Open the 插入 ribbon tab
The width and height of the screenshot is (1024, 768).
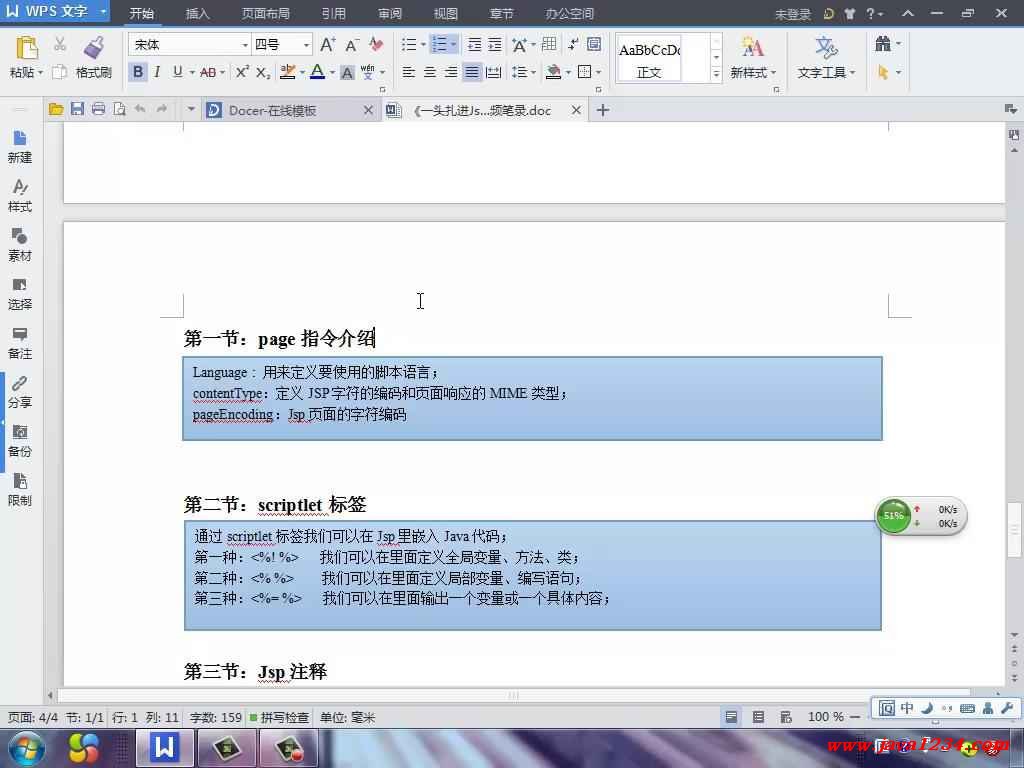tap(198, 14)
